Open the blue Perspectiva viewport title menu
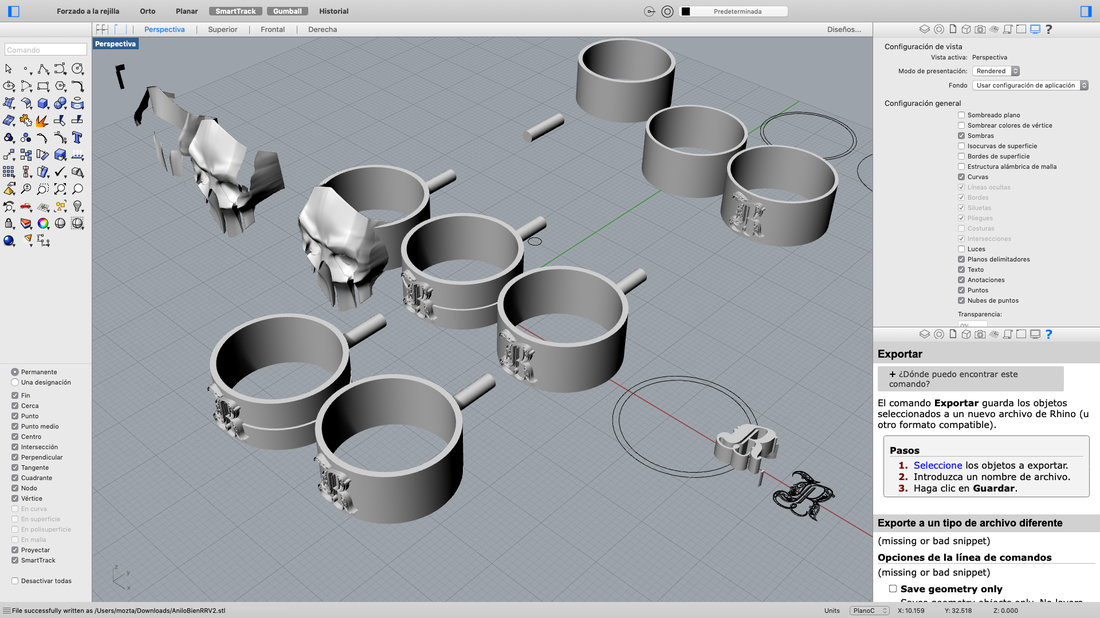 tap(115, 43)
